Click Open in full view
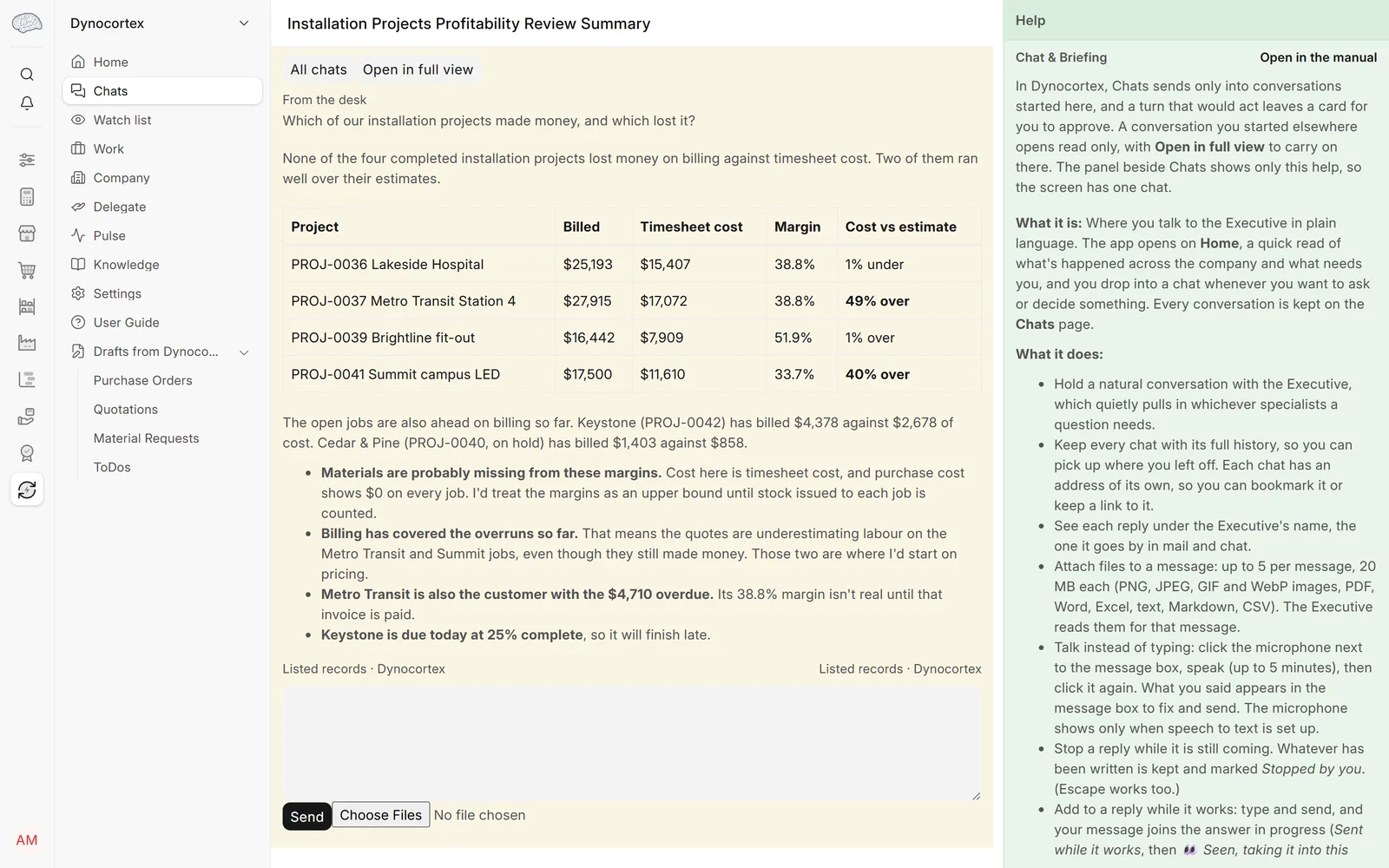This screenshot has width=1389, height=868. pos(418,69)
